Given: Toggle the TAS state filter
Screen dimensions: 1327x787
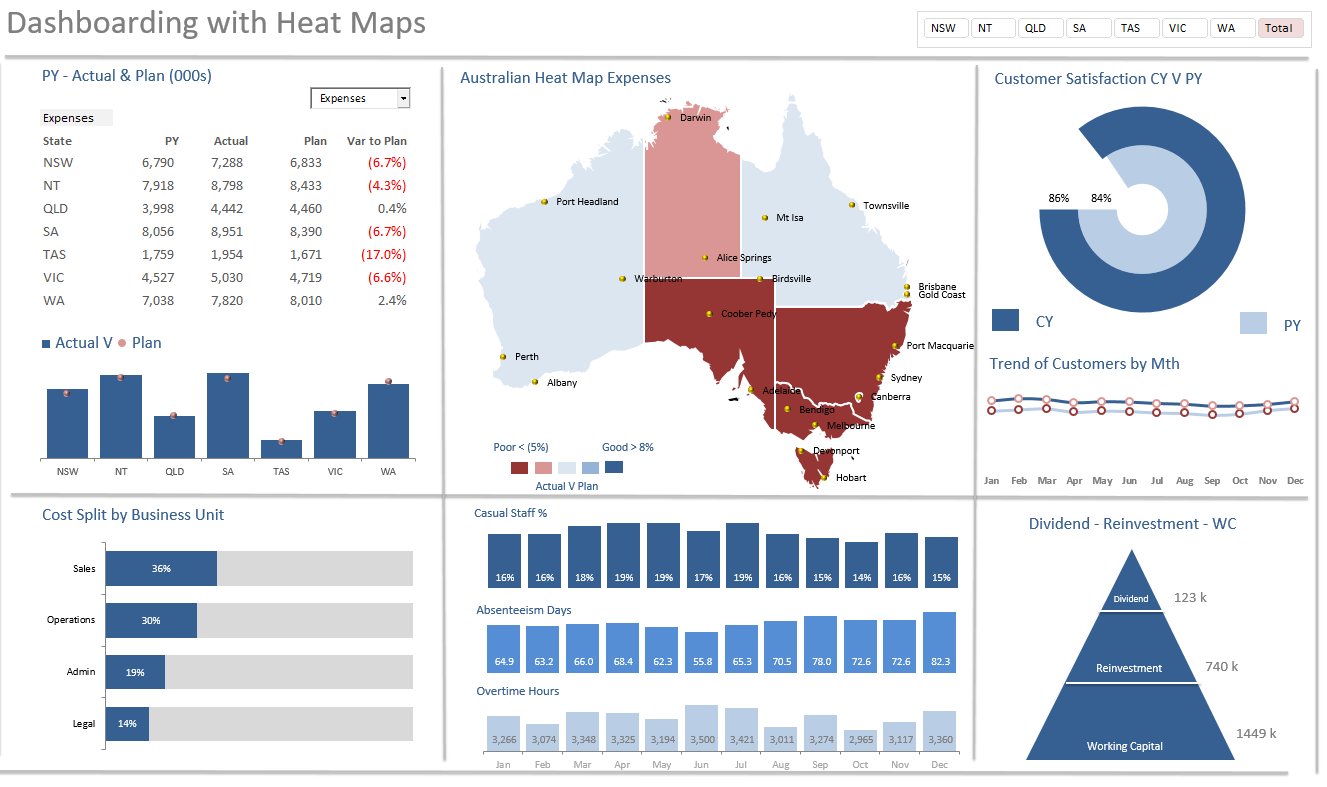Looking at the screenshot, I should (x=1136, y=28).
